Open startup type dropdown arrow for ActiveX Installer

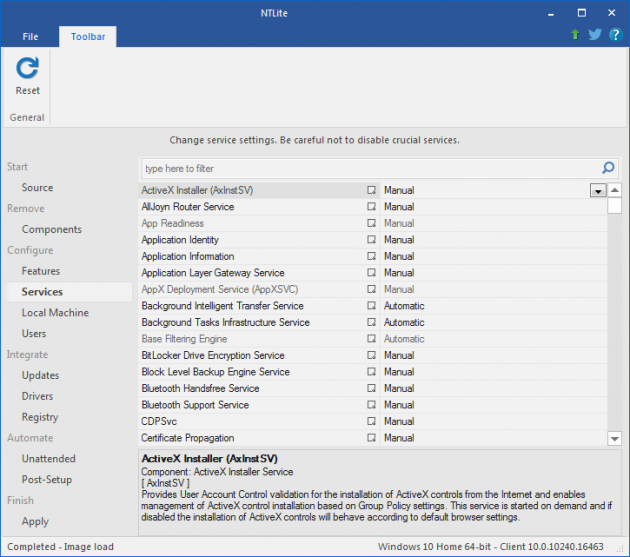pos(598,190)
